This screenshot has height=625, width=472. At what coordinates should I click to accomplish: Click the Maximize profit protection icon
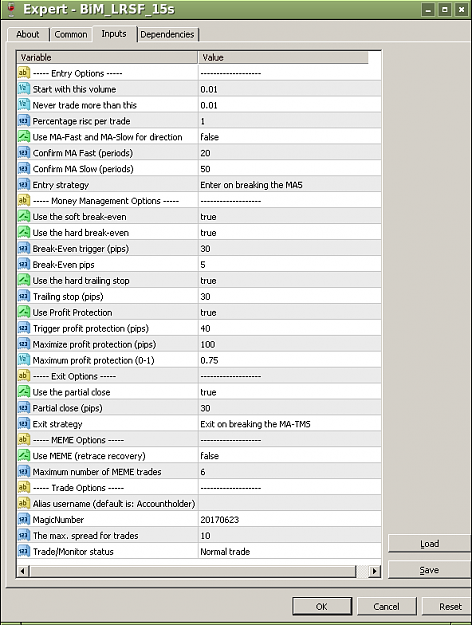pos(24,344)
